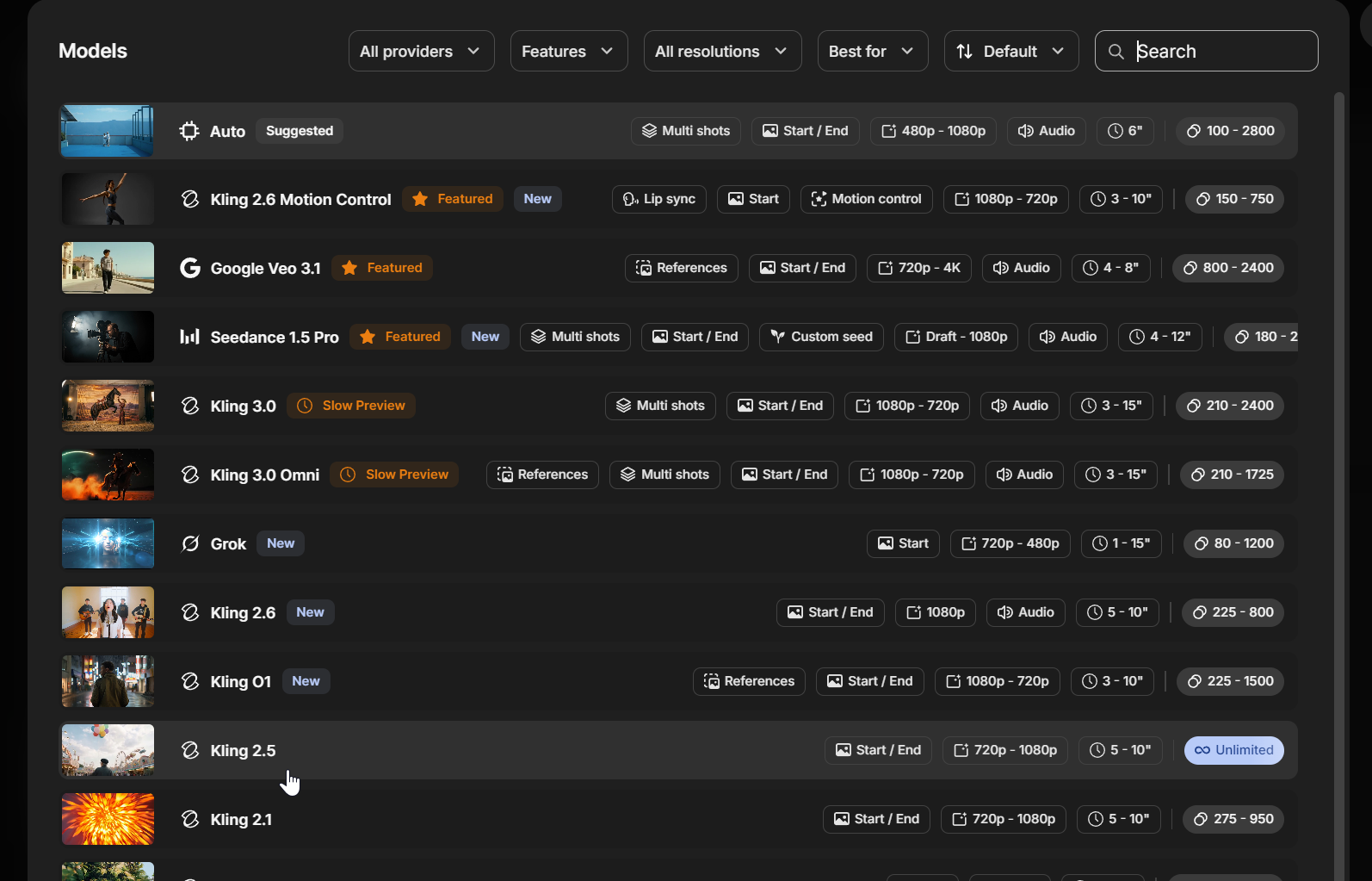Open the All resolutions dropdown

tap(722, 52)
